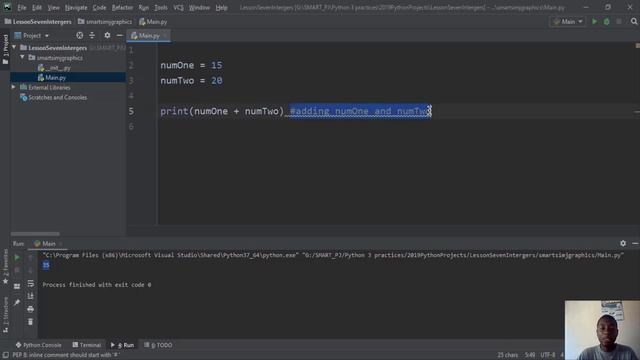Open the File menu
Viewport: 640px width, 360px height.
22,8
